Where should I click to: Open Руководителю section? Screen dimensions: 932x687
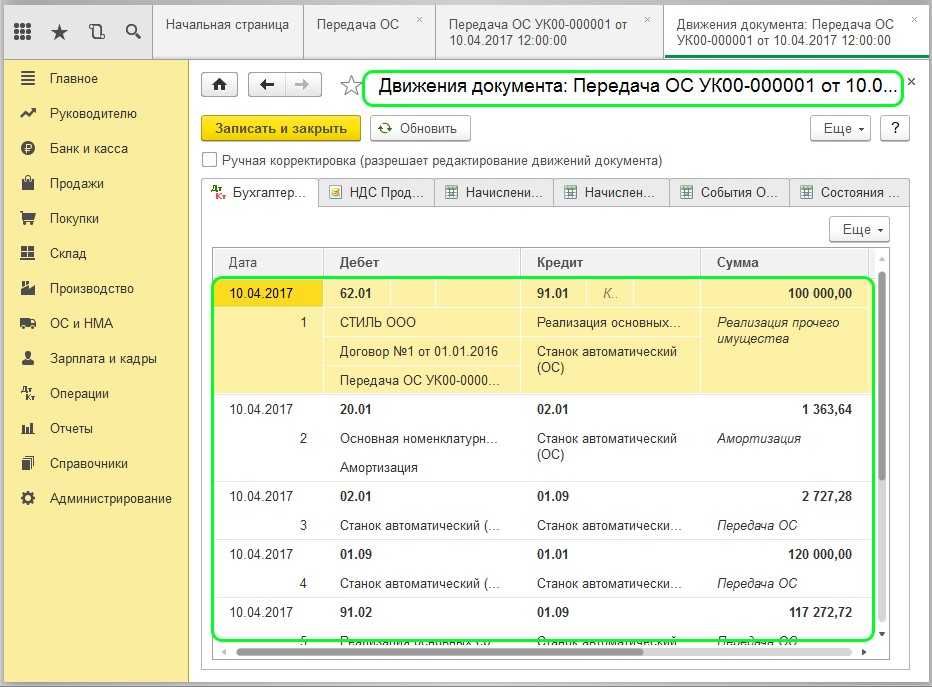click(93, 114)
